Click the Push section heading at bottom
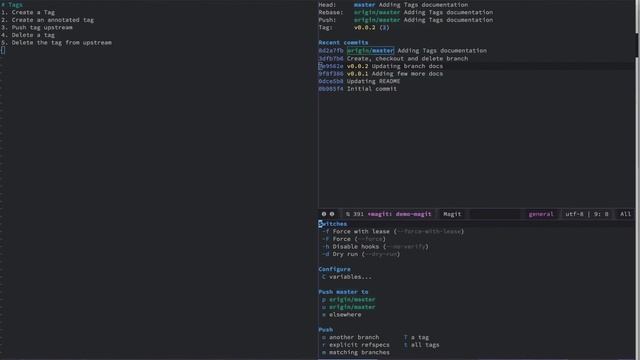Screen dimensions: 640x360 point(325,329)
